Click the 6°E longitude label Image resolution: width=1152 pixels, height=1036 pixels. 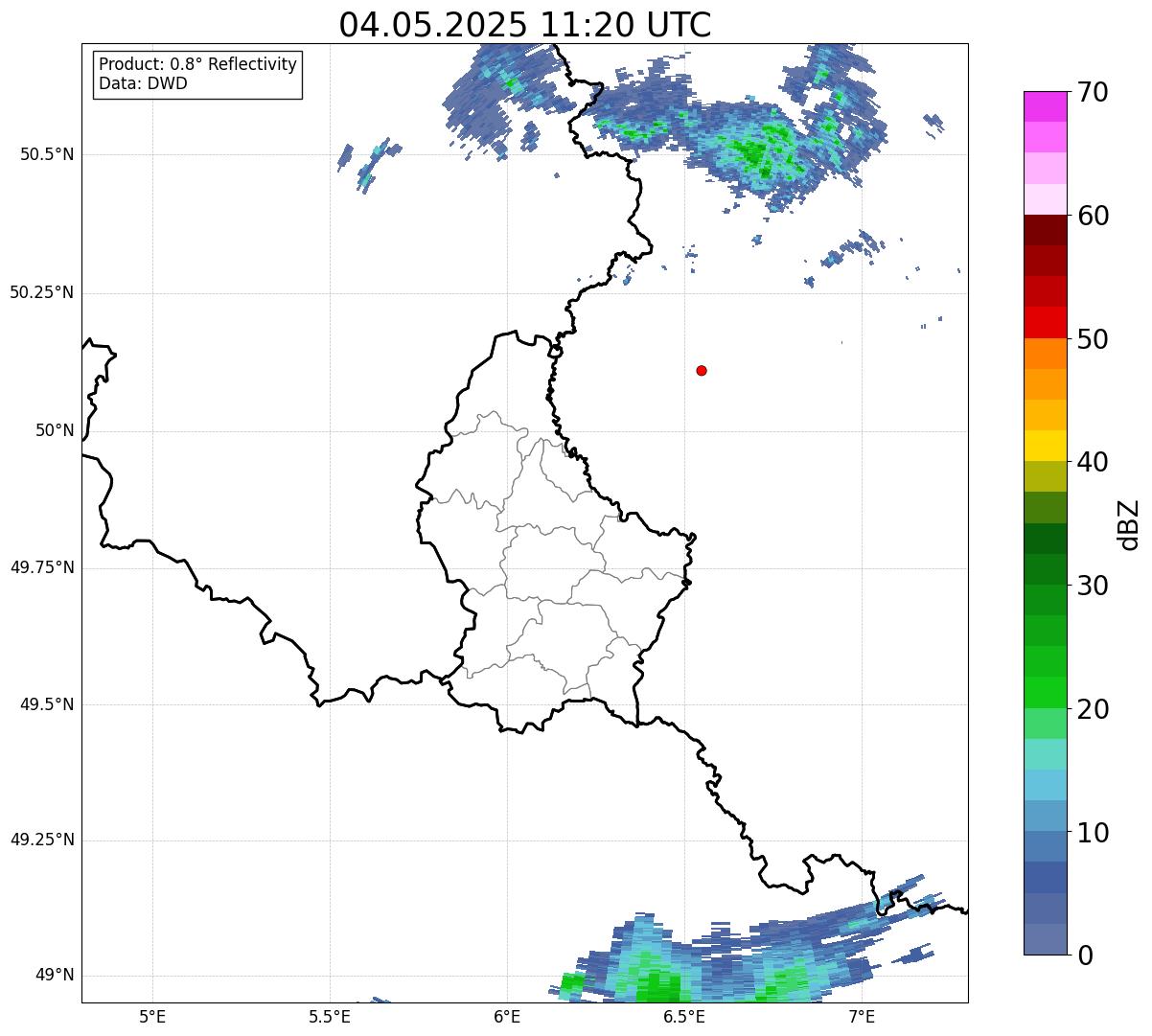(507, 1016)
